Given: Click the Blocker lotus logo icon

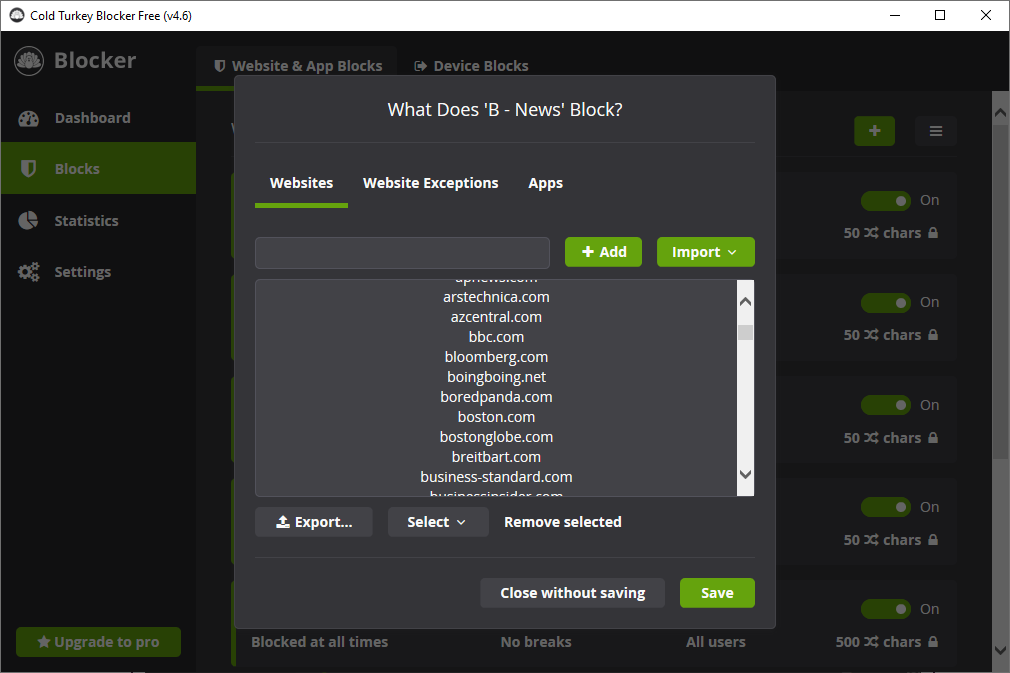Looking at the screenshot, I should coord(29,61).
